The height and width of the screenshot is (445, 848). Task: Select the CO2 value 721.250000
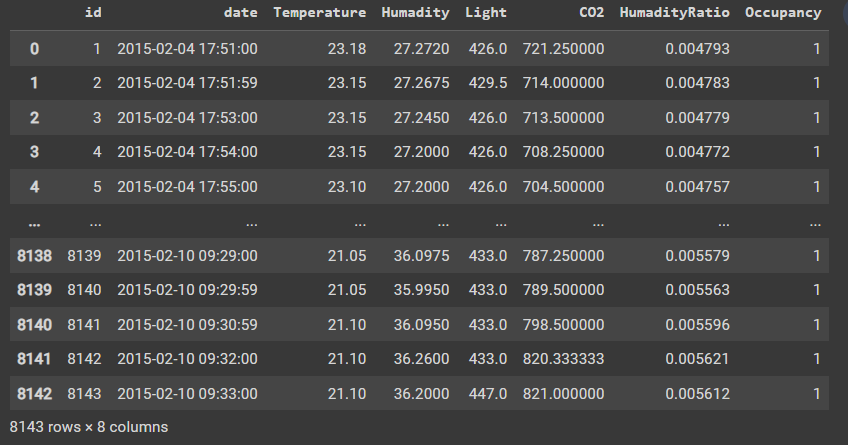[563, 48]
